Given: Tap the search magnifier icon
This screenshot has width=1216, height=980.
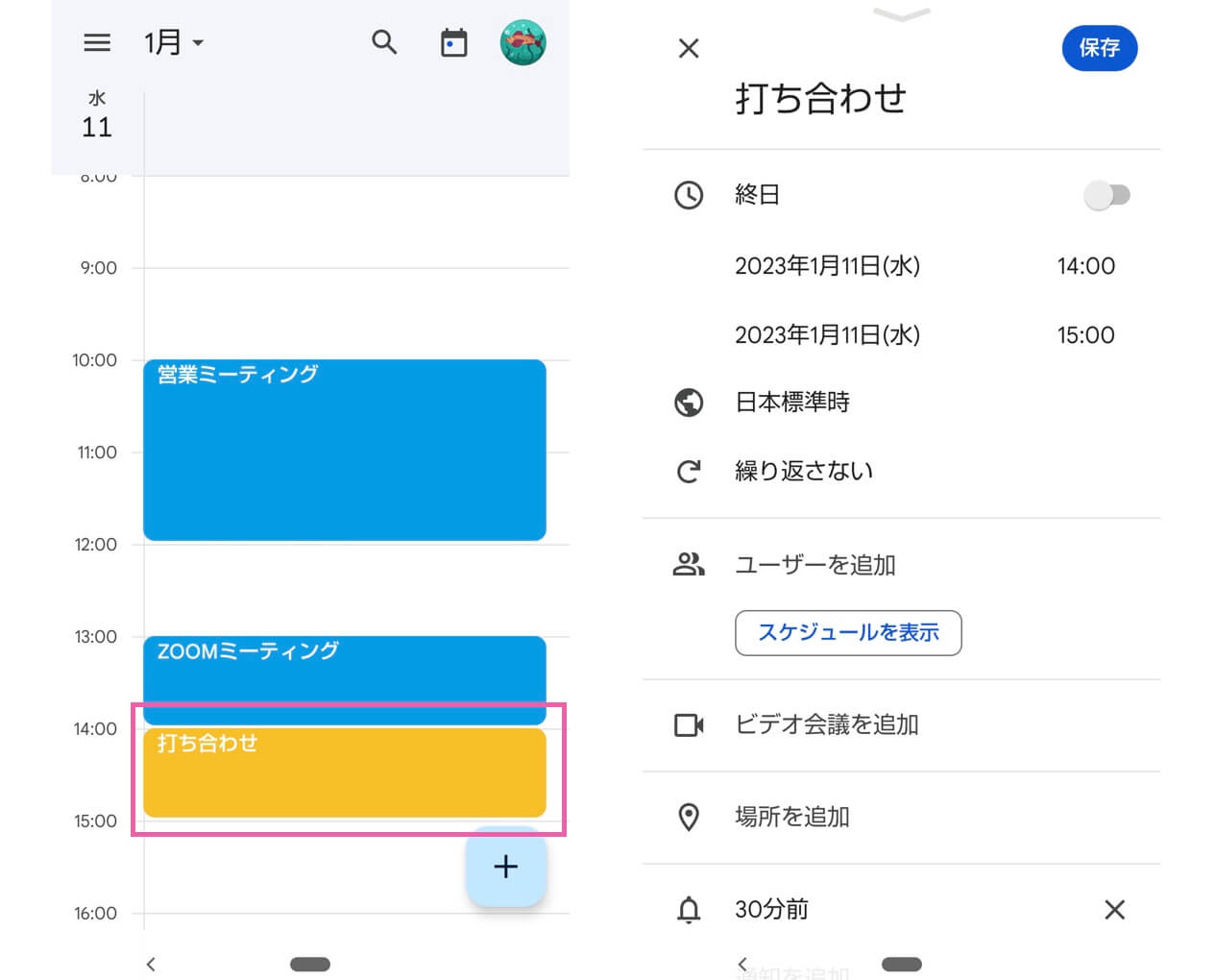Looking at the screenshot, I should [x=384, y=42].
